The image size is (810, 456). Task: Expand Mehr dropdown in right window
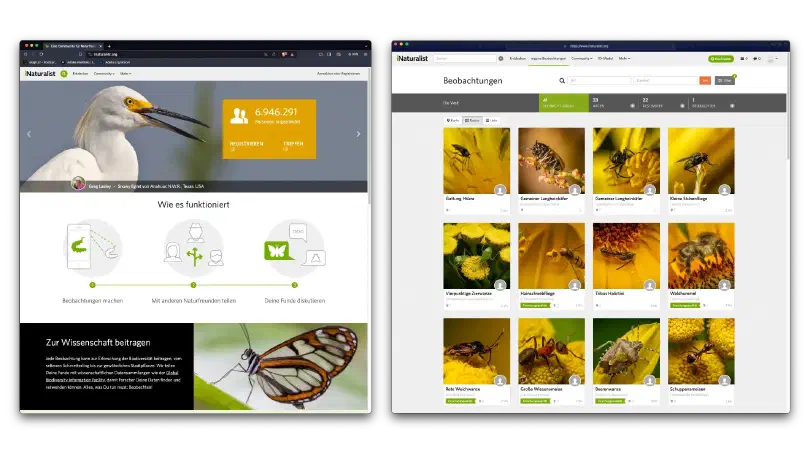click(624, 59)
